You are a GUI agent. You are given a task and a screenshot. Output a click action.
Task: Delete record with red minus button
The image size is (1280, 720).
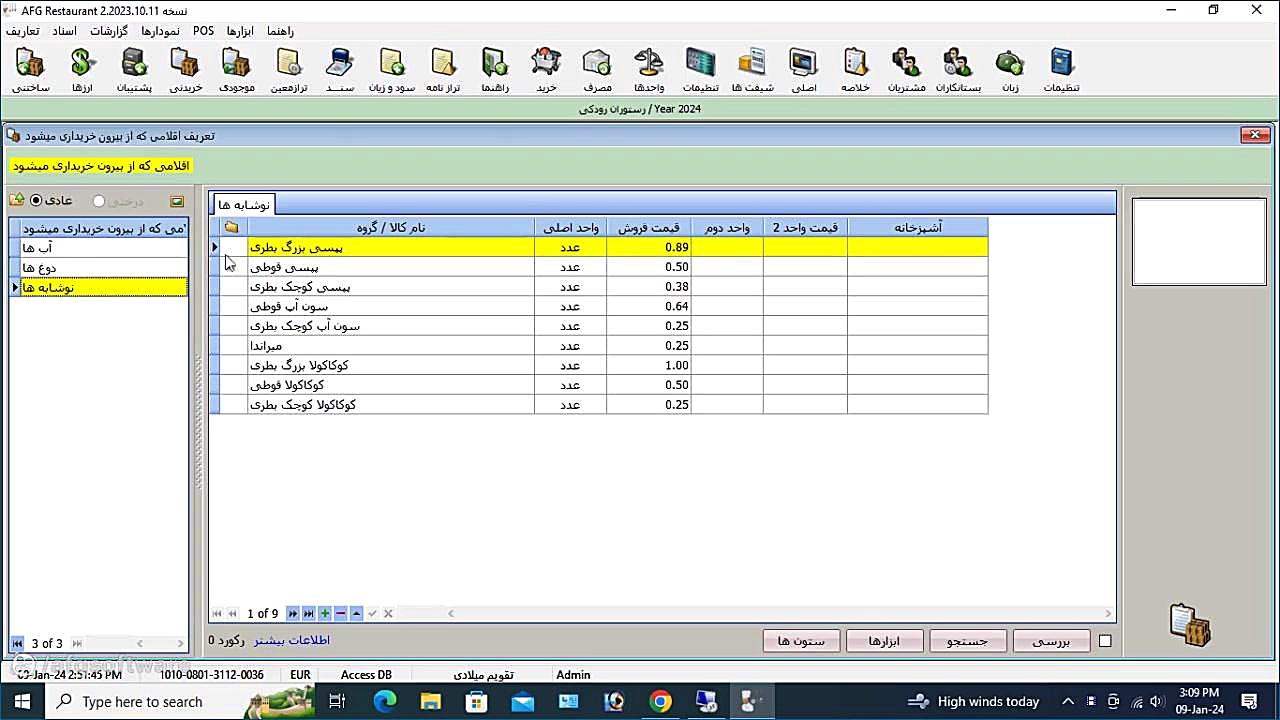(340, 613)
